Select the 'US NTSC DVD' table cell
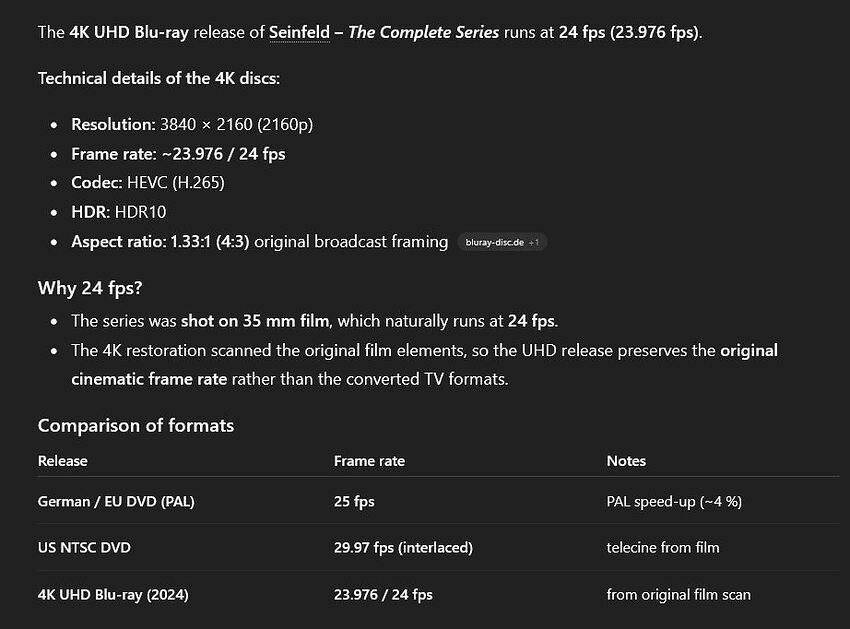 (x=84, y=547)
